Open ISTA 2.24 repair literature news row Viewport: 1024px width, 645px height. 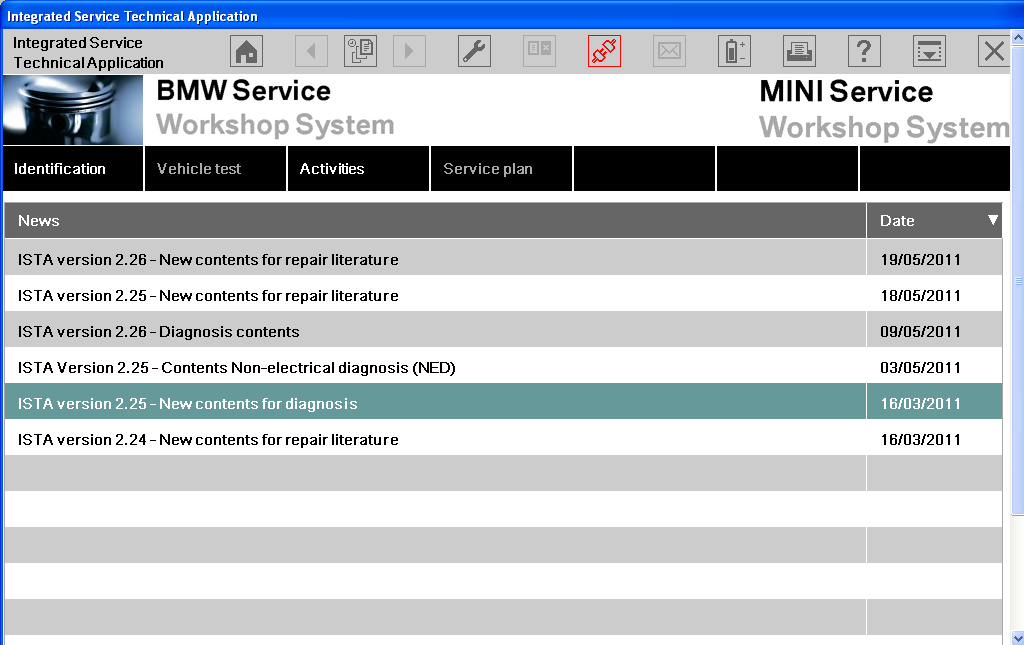click(435, 439)
